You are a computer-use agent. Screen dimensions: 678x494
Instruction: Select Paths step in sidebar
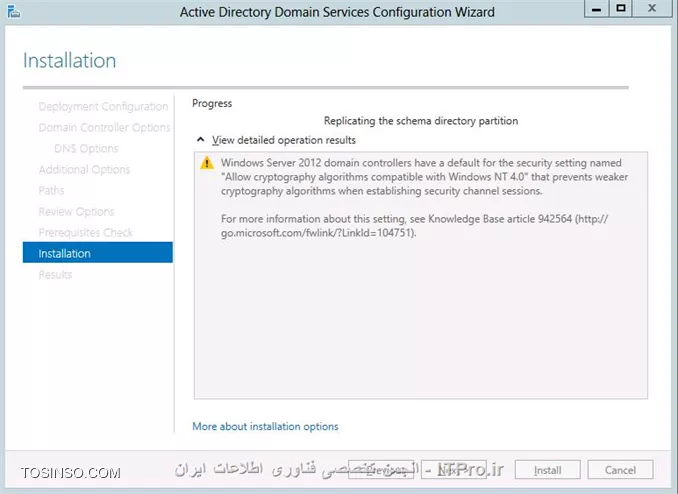point(51,191)
